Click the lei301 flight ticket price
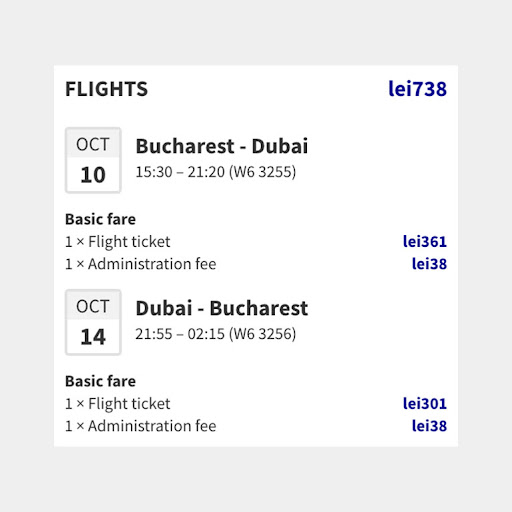This screenshot has height=512, width=512. (x=425, y=404)
